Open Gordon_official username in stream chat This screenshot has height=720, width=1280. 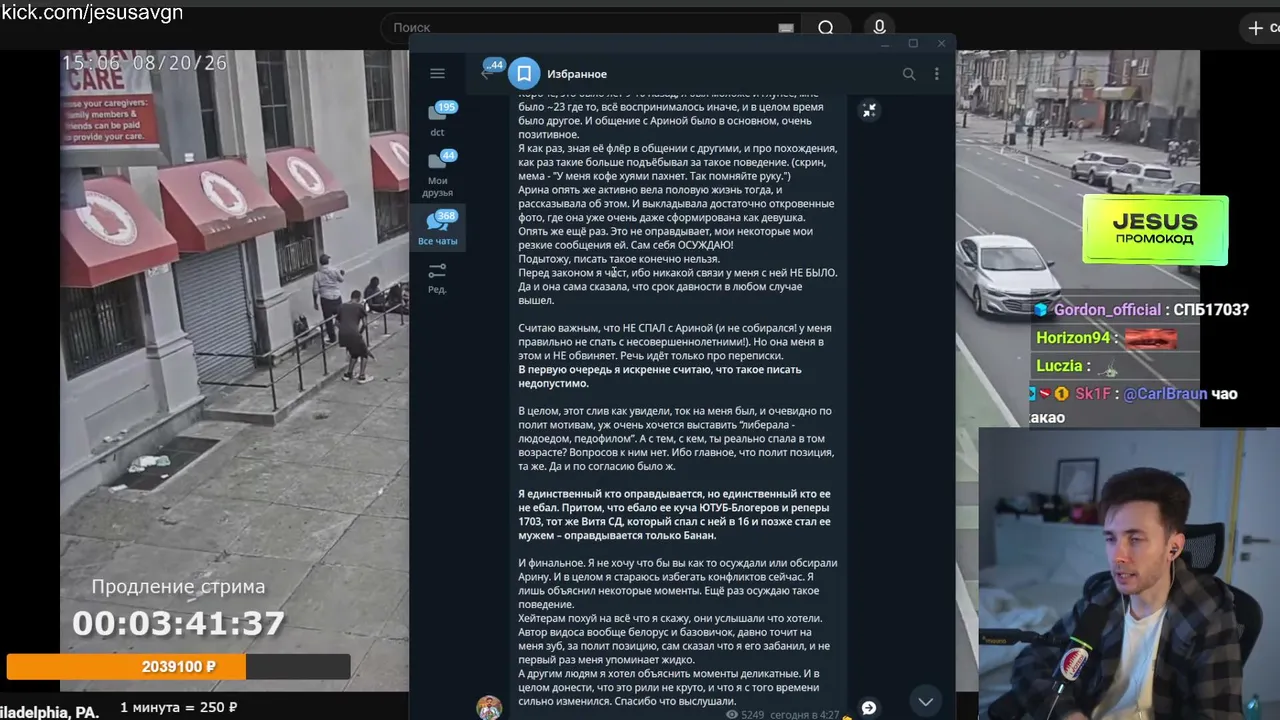[1107, 310]
